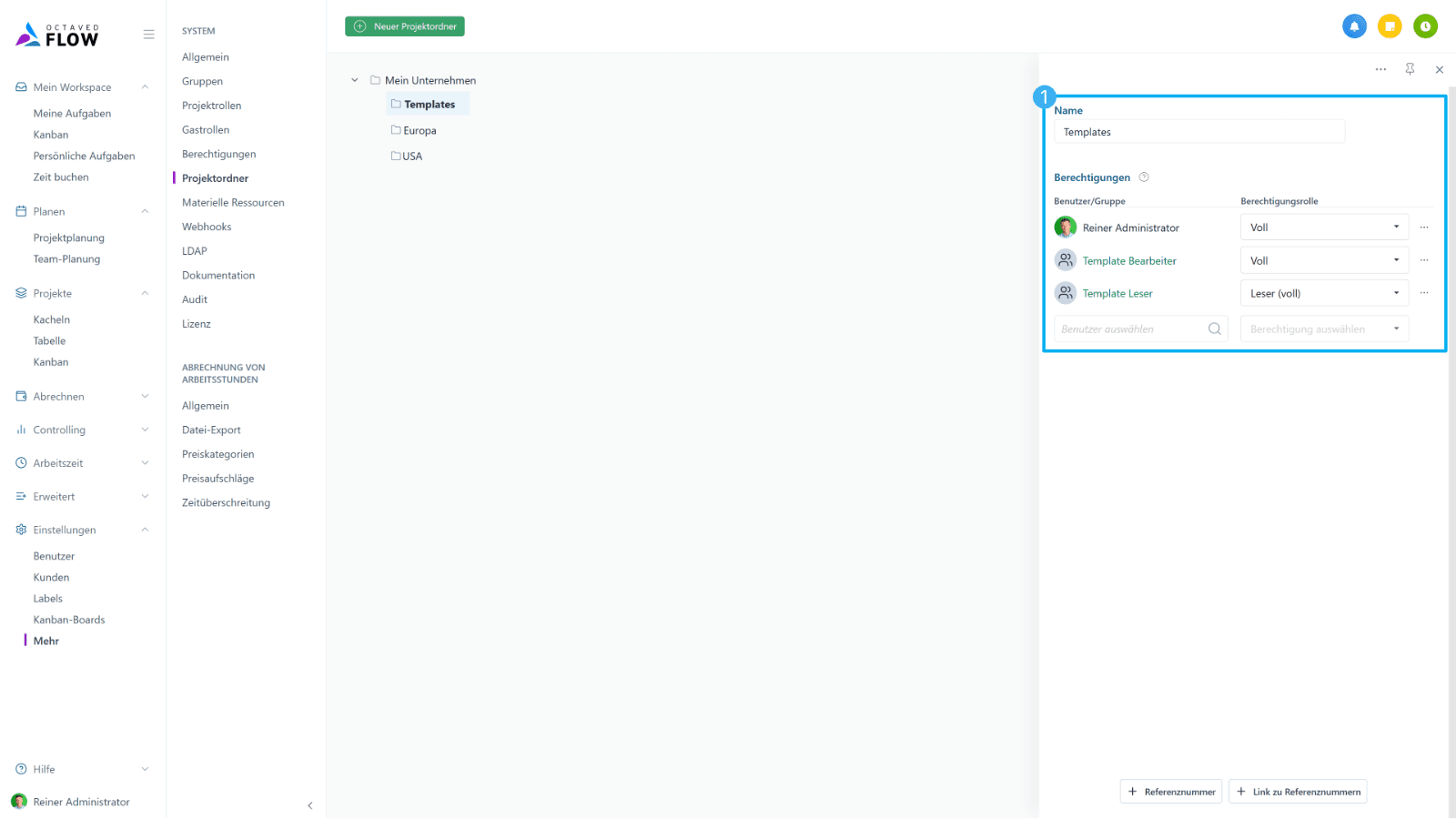Expand the Abrechnen navigation section
The width and height of the screenshot is (1456, 819).
tap(145, 397)
